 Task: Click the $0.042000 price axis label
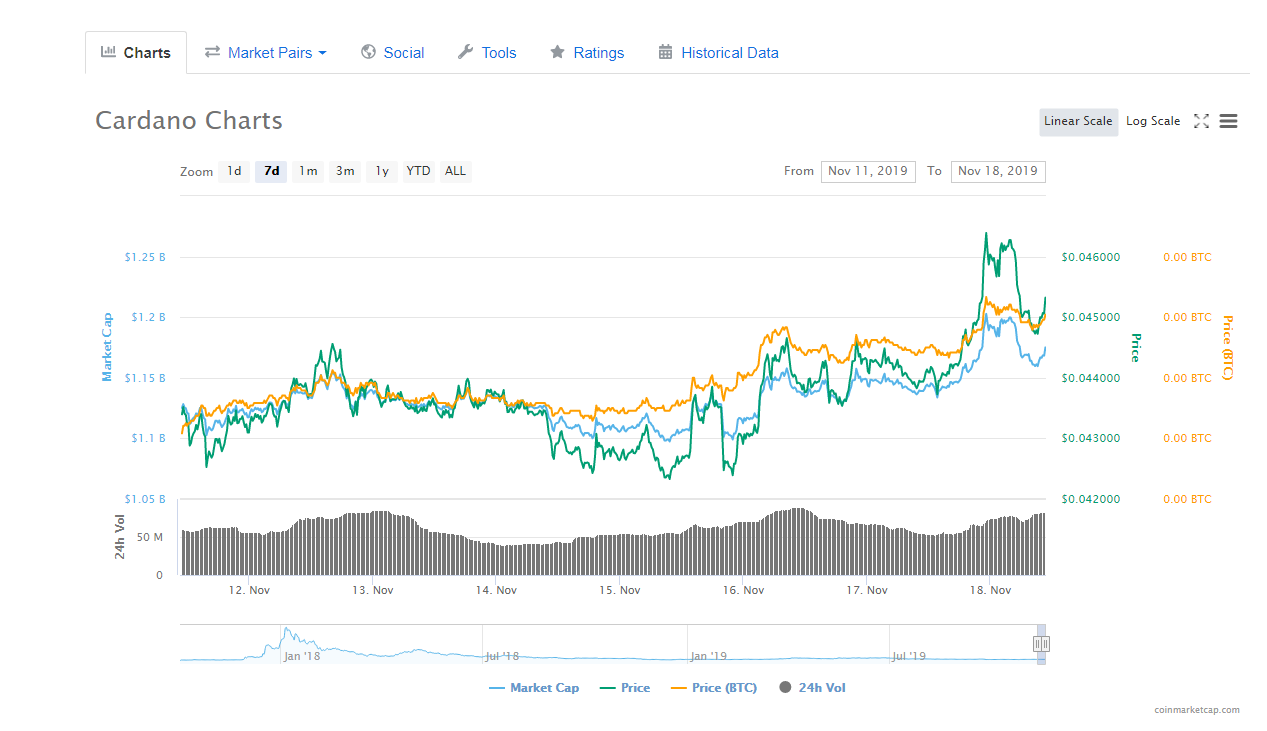pos(1090,499)
